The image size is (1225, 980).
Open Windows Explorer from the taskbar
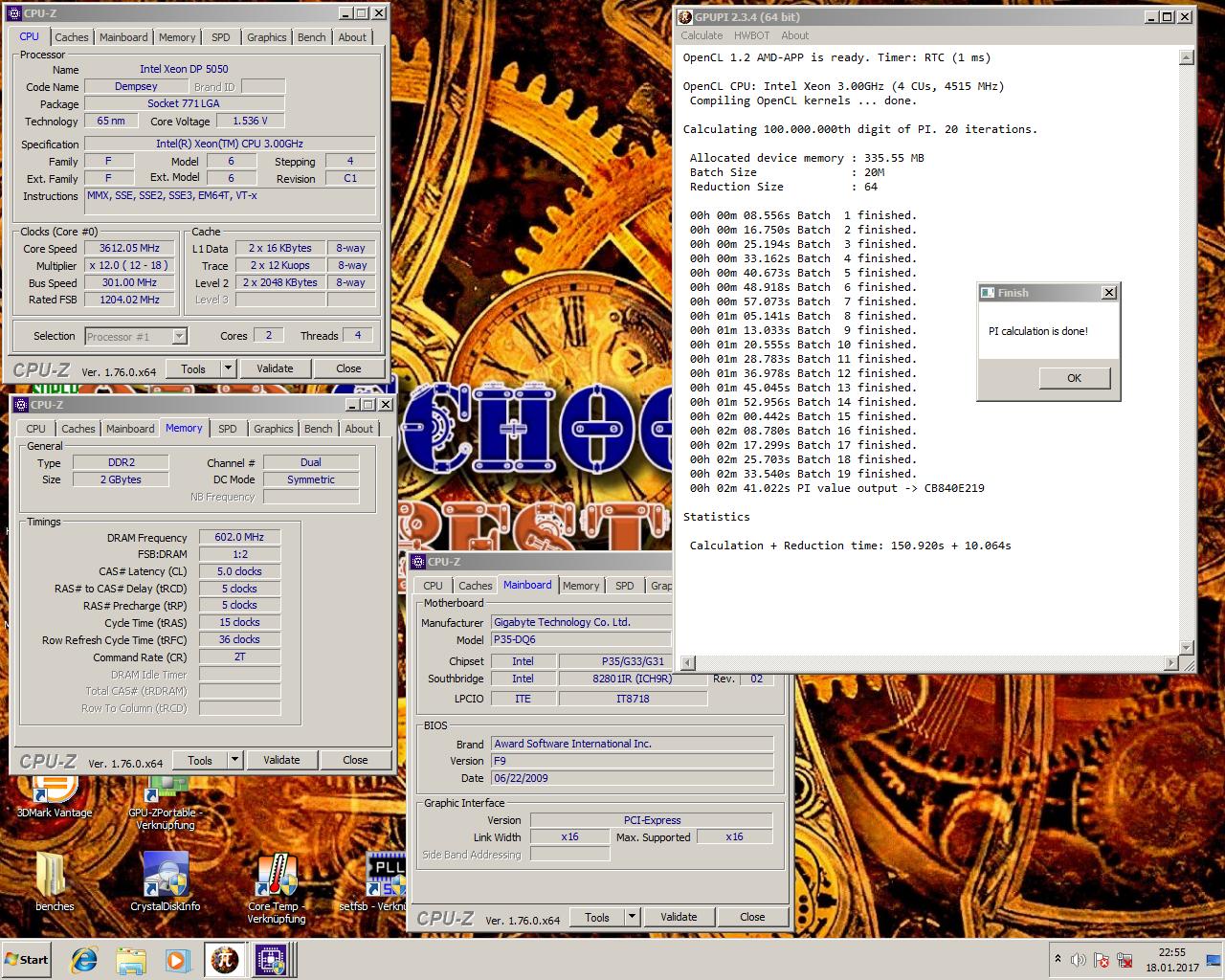[x=131, y=960]
